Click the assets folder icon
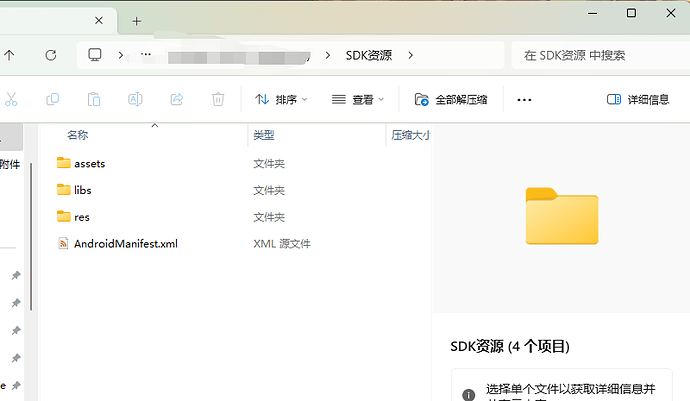The height and width of the screenshot is (401, 690). 63,163
